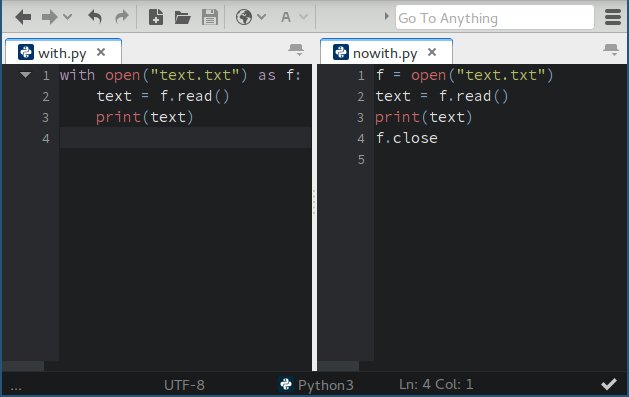Click the 'as' keyword in with.py
The image size is (629, 397).
coord(267,76)
